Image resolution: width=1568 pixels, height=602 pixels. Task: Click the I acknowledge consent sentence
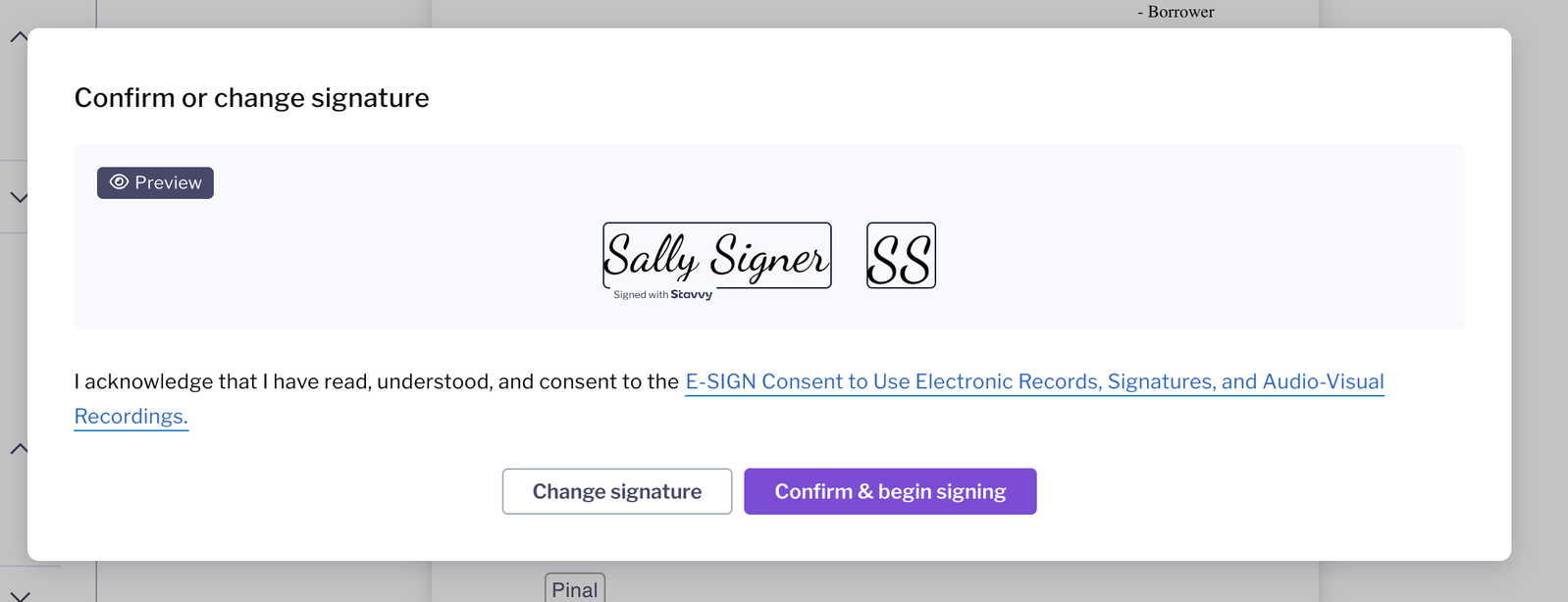377,381
